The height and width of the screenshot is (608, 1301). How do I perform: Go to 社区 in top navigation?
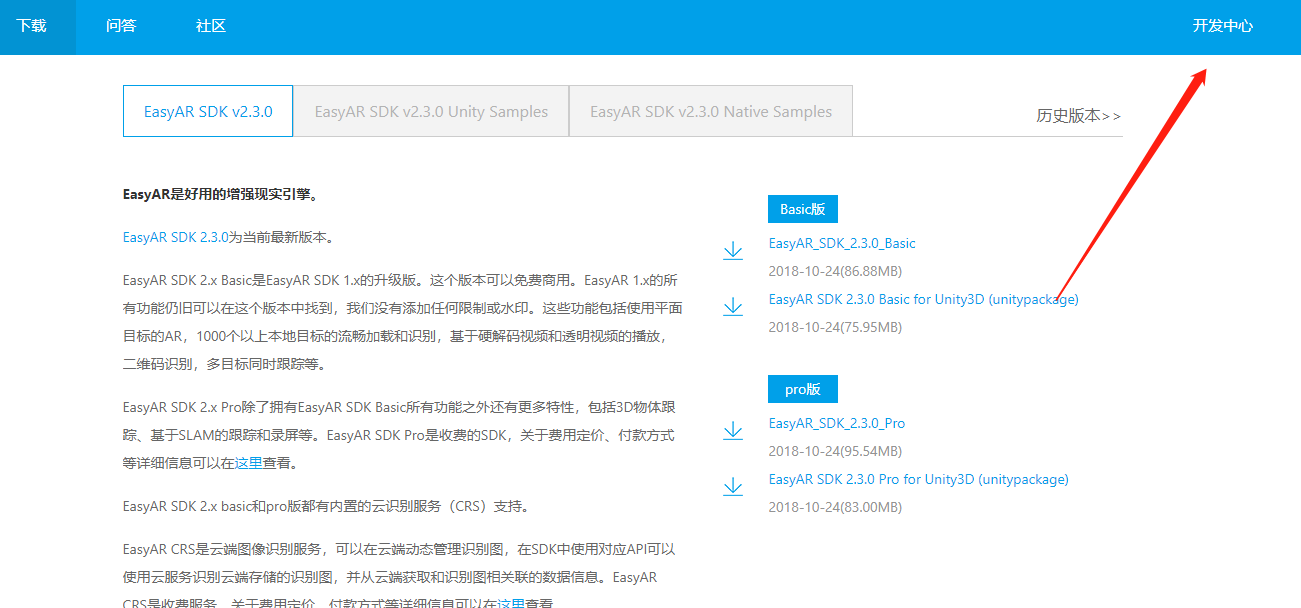pos(211,26)
